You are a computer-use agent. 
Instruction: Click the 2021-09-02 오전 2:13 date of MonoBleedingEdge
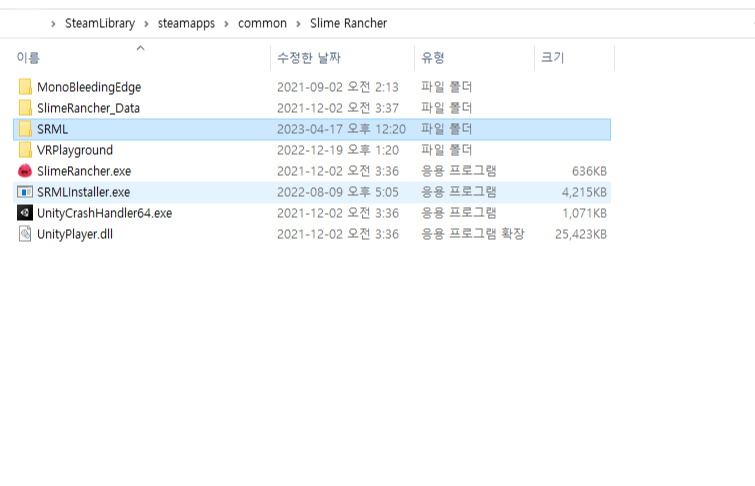pyautogui.click(x=338, y=87)
